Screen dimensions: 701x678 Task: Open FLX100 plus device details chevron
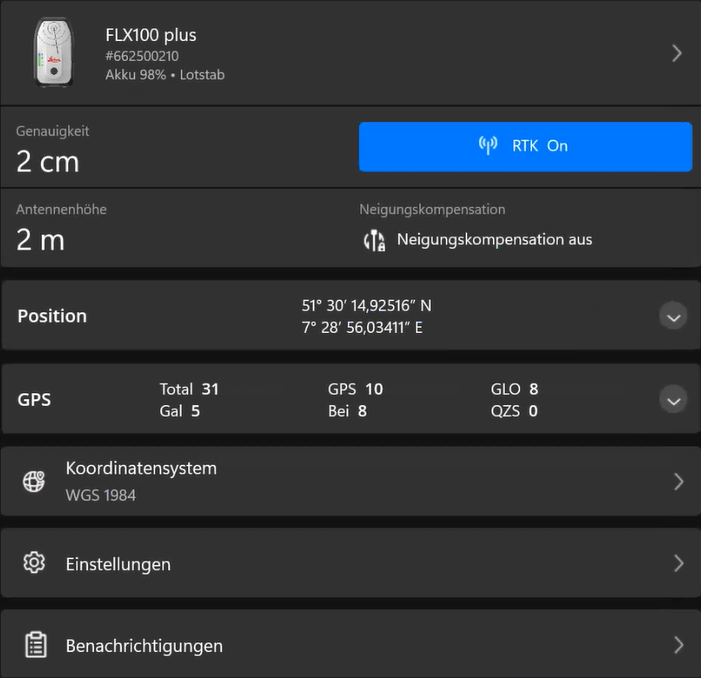(677, 53)
